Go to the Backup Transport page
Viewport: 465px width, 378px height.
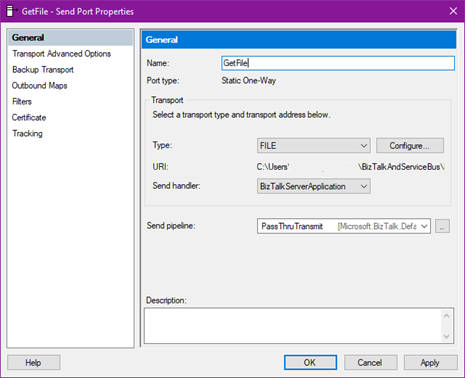43,70
